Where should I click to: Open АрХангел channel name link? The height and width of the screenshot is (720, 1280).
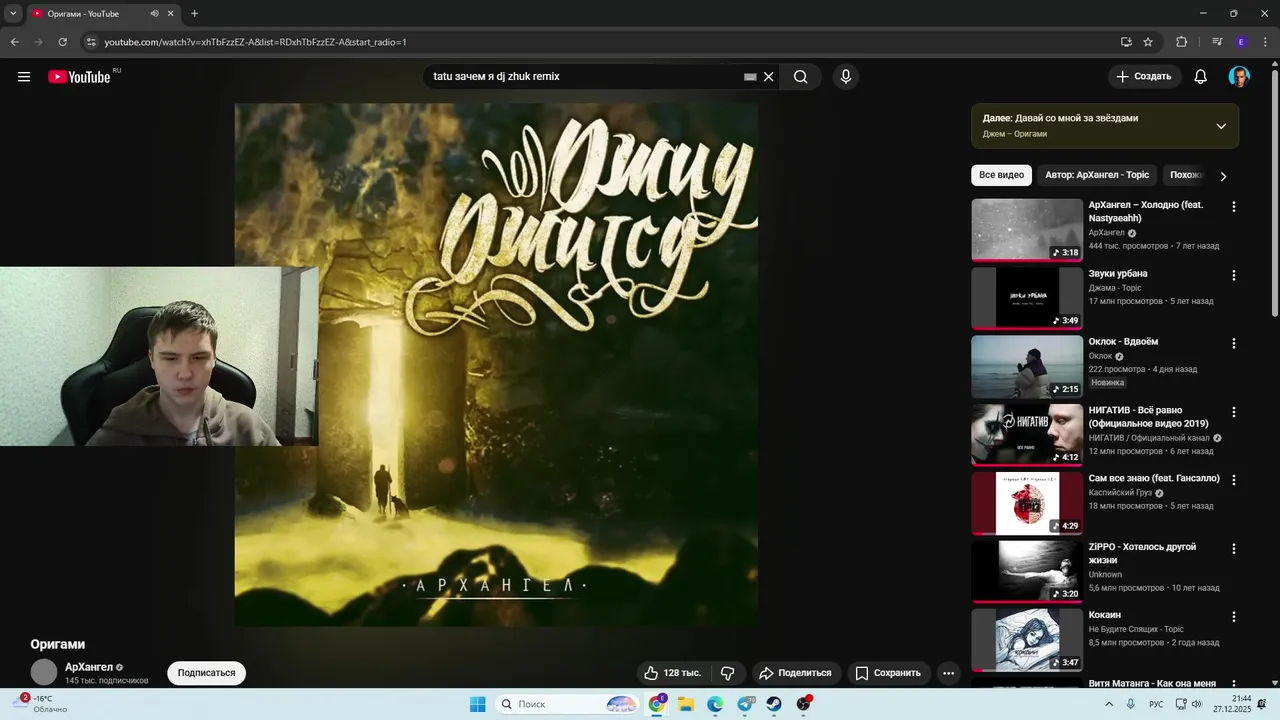tap(89, 667)
